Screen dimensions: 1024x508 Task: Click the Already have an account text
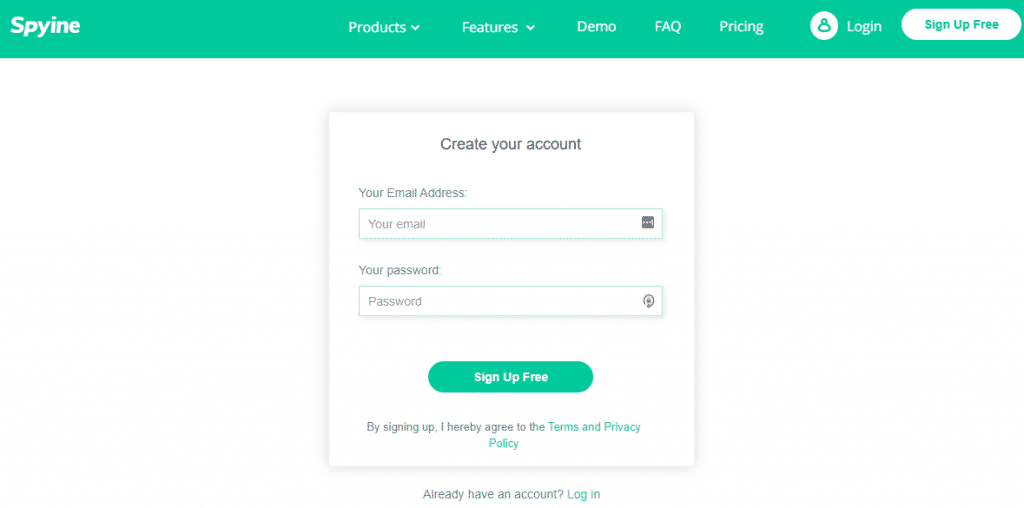pyautogui.click(x=492, y=494)
